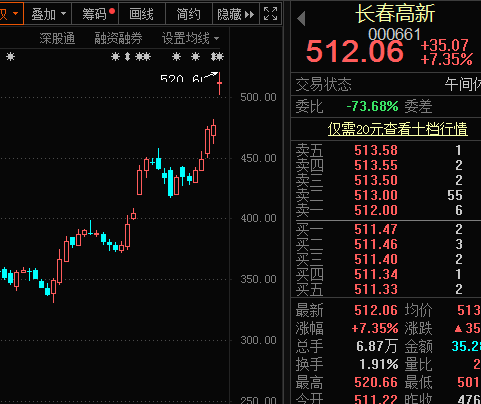Open the 融资融券 label
The height and width of the screenshot is (404, 481).
[x=118, y=39]
